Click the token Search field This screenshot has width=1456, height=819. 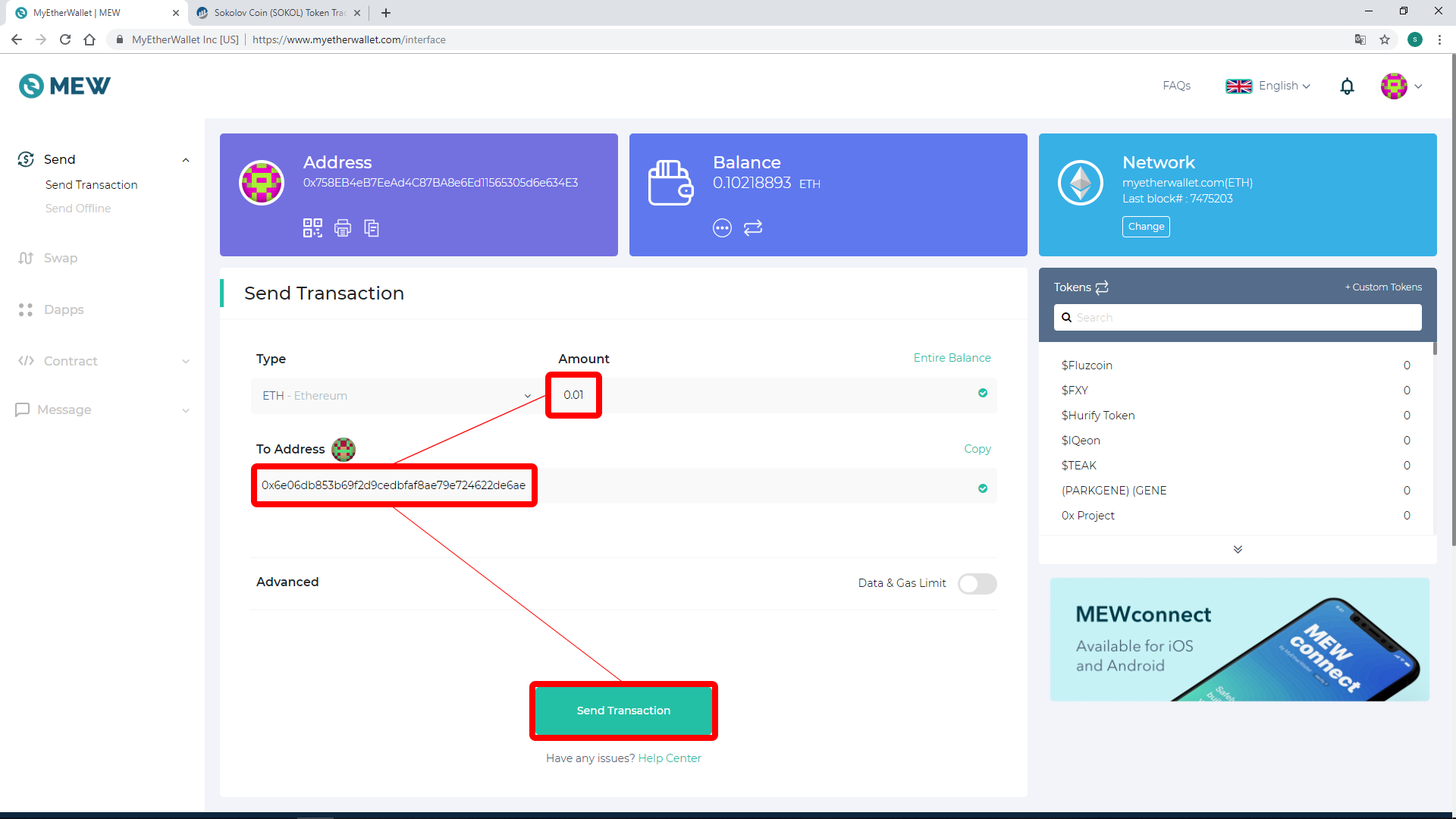(1238, 318)
